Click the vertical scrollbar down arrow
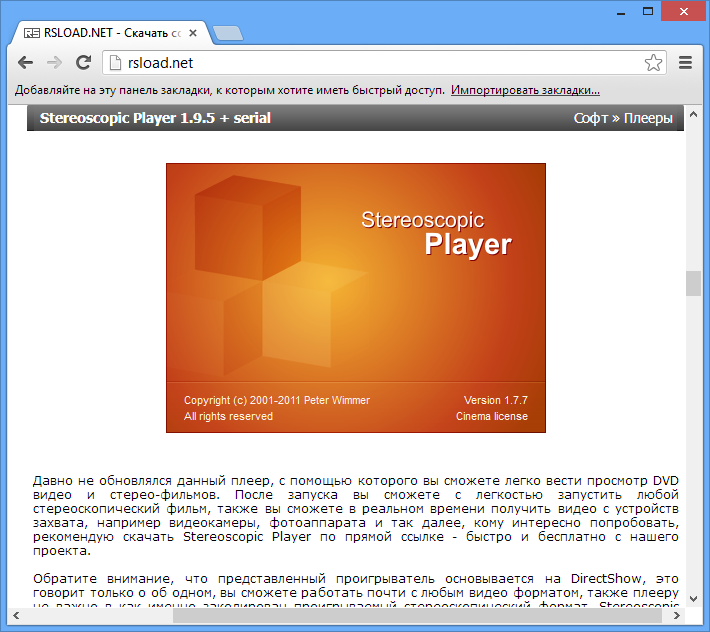Screen dimensions: 710x632 [x=693, y=598]
